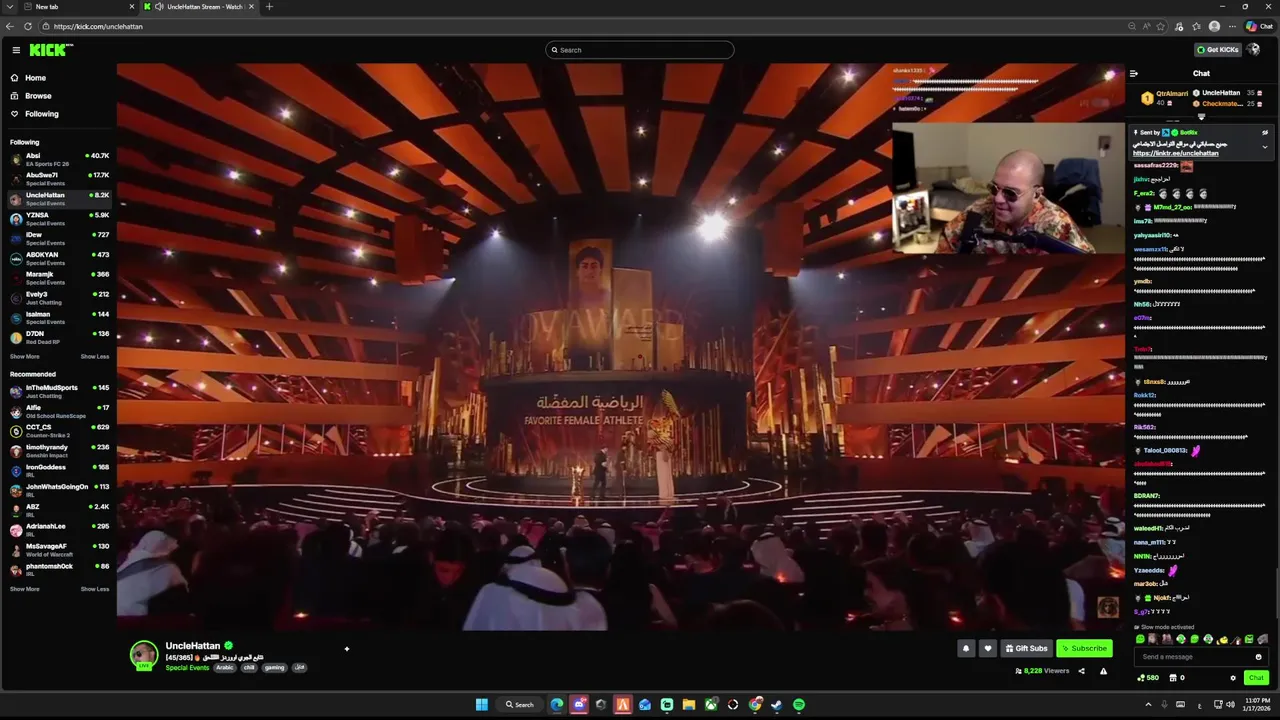Click the Kick search field
Viewport: 1280px width, 720px height.
640,50
